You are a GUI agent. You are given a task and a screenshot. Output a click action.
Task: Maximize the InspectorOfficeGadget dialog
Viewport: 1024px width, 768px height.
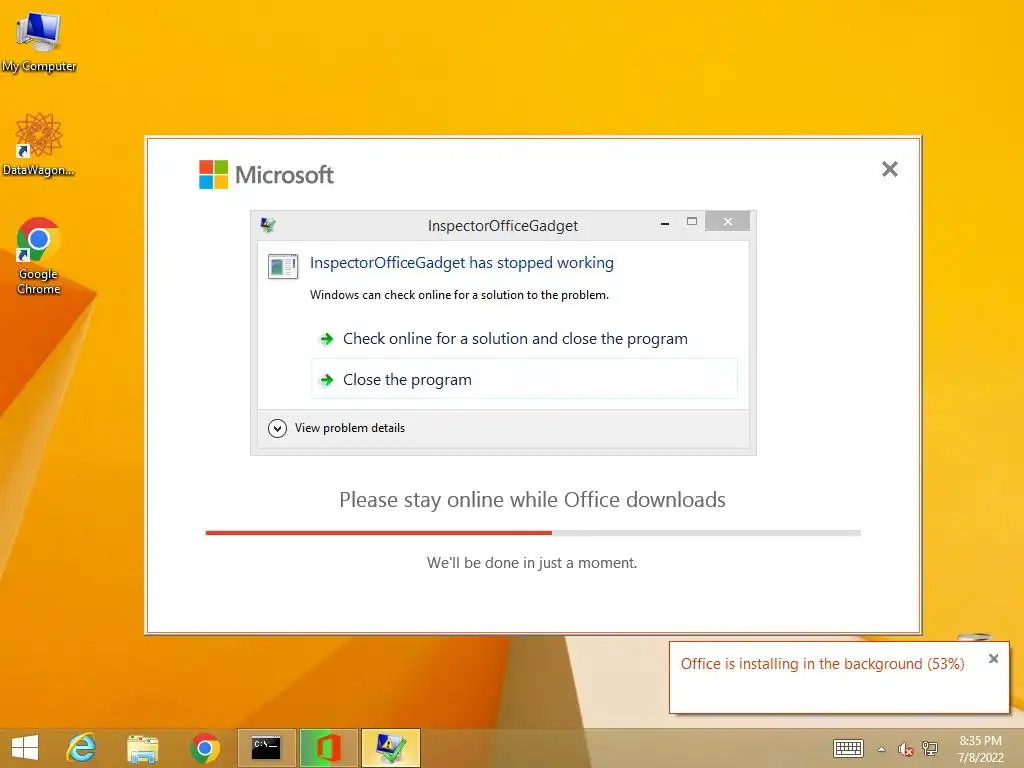[x=692, y=221]
